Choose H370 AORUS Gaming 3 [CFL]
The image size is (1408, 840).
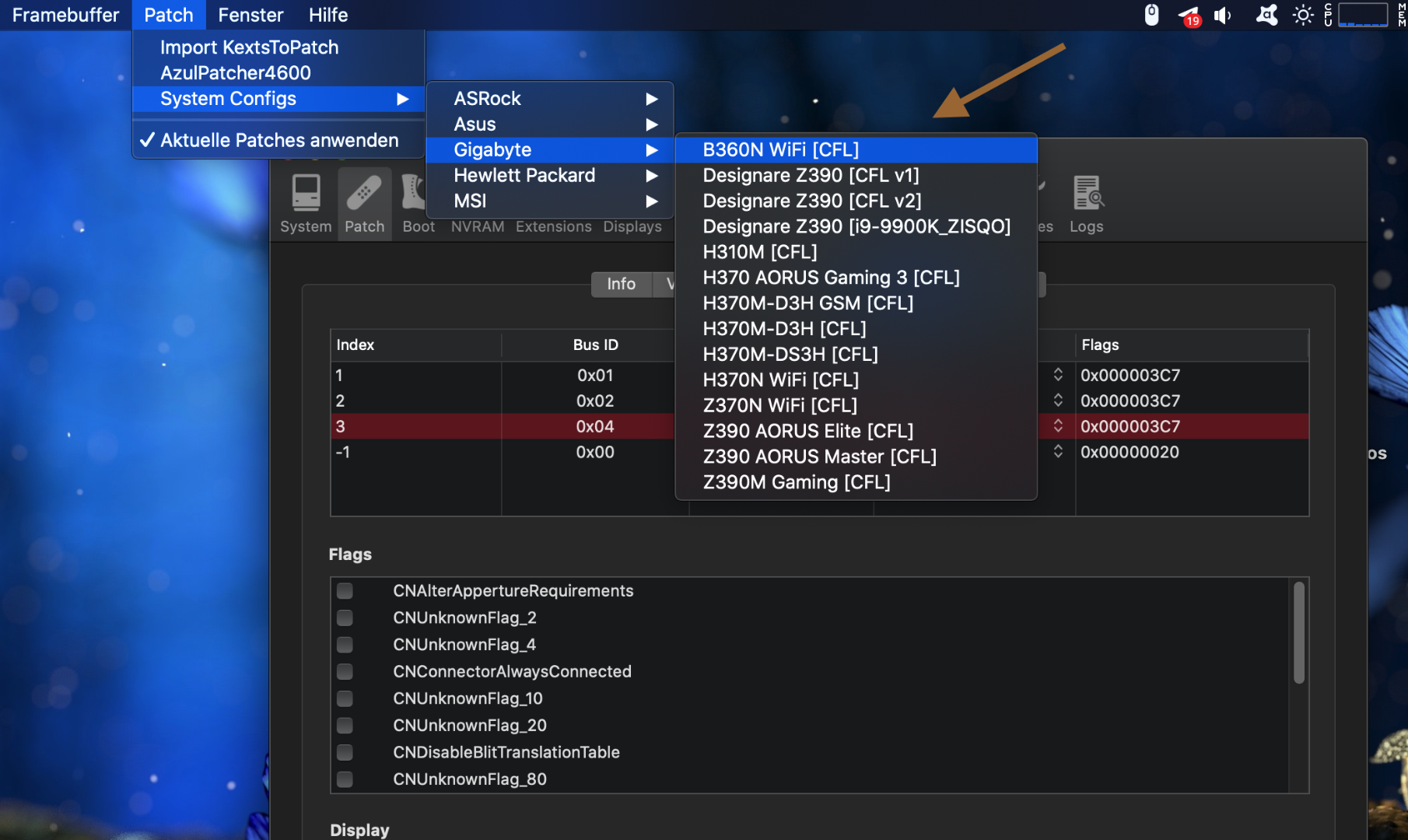click(856, 278)
